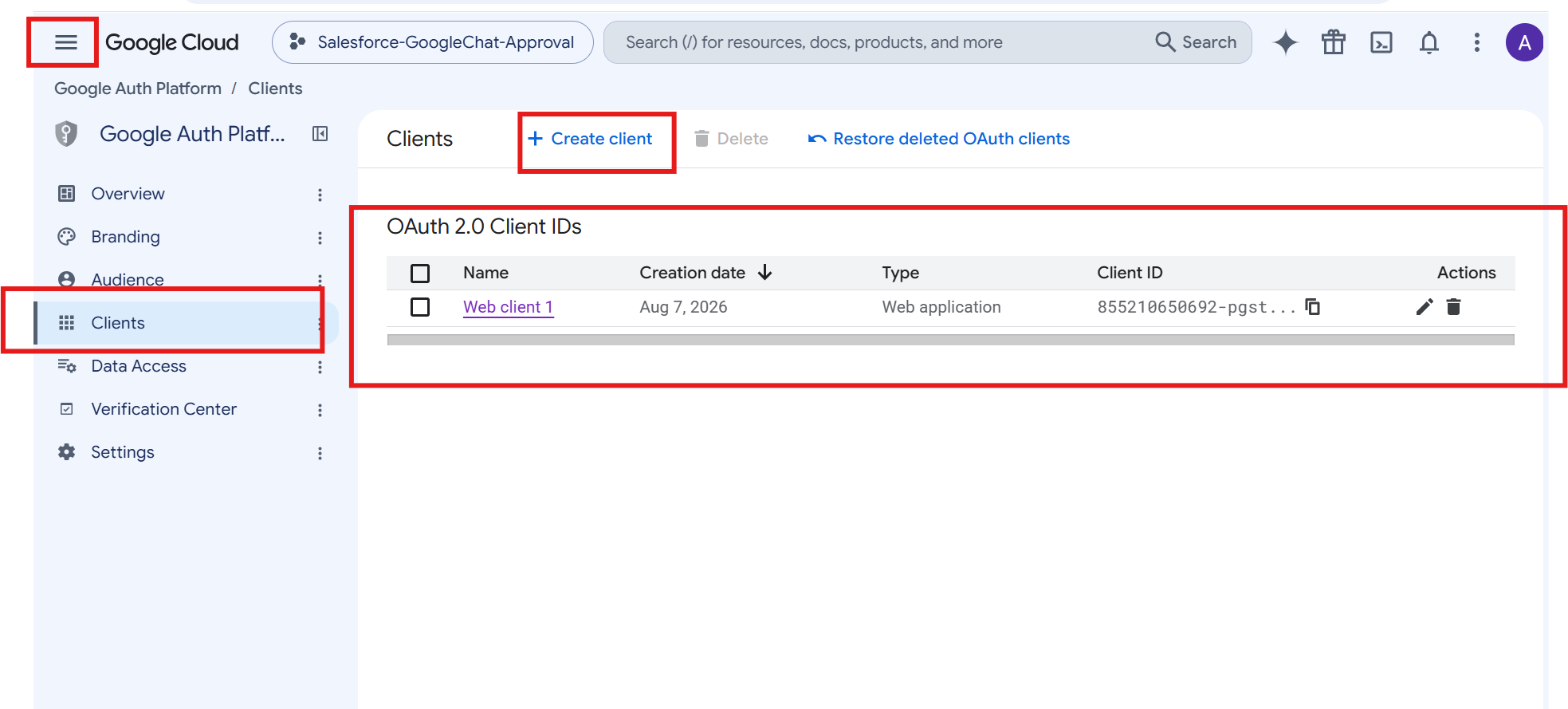Image resolution: width=1568 pixels, height=709 pixels.
Task: Click the search magnifier button
Action: [1196, 42]
